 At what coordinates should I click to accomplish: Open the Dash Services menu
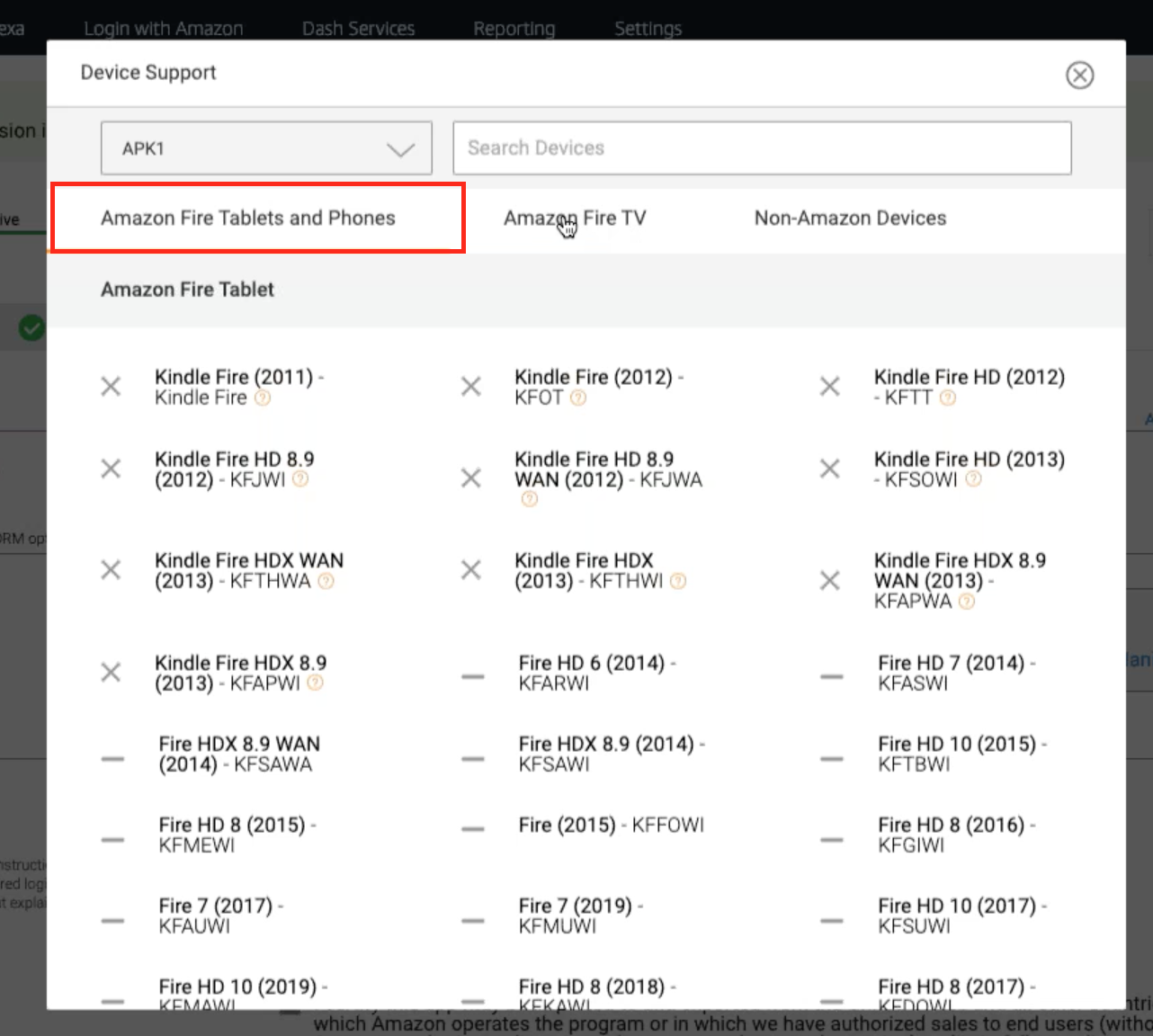coord(358,29)
